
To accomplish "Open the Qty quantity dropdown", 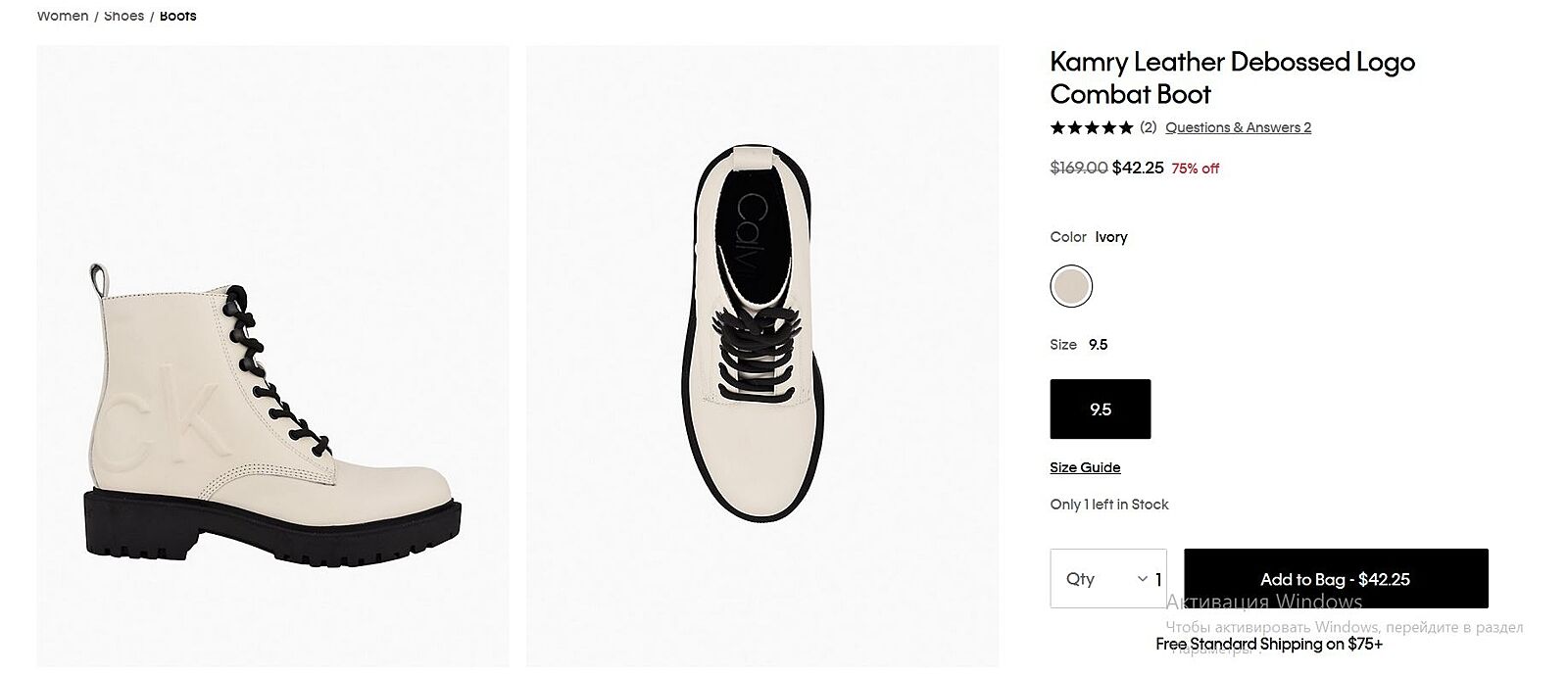I will [1107, 579].
